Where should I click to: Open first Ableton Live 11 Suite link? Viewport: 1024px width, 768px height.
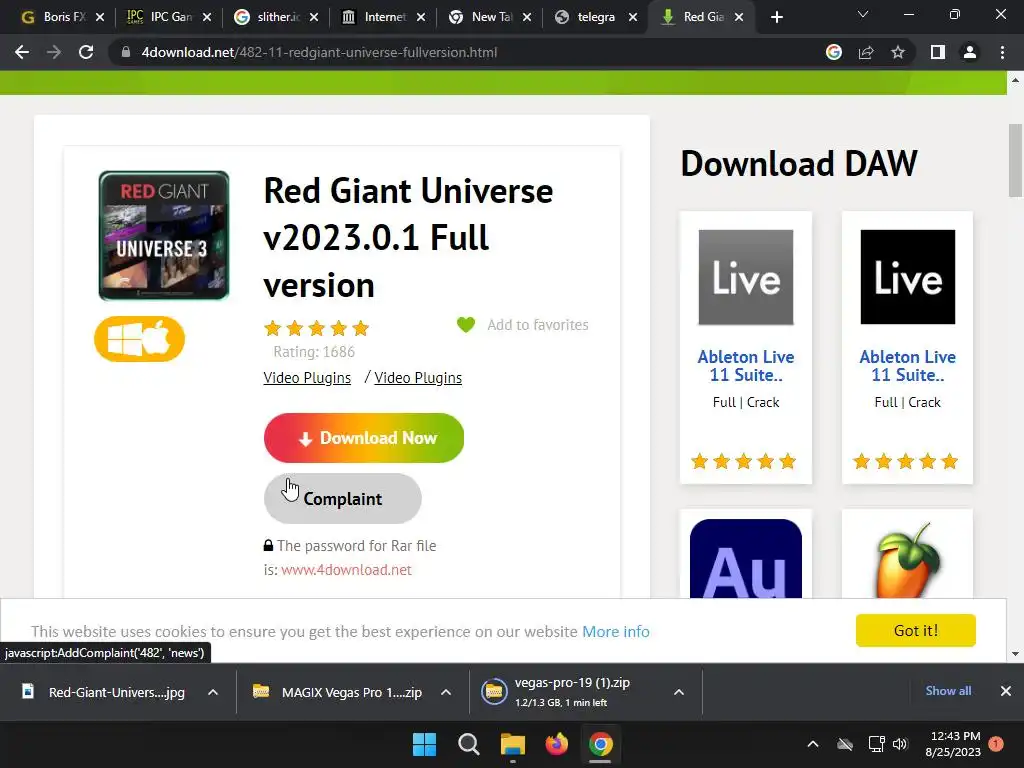[x=746, y=366]
